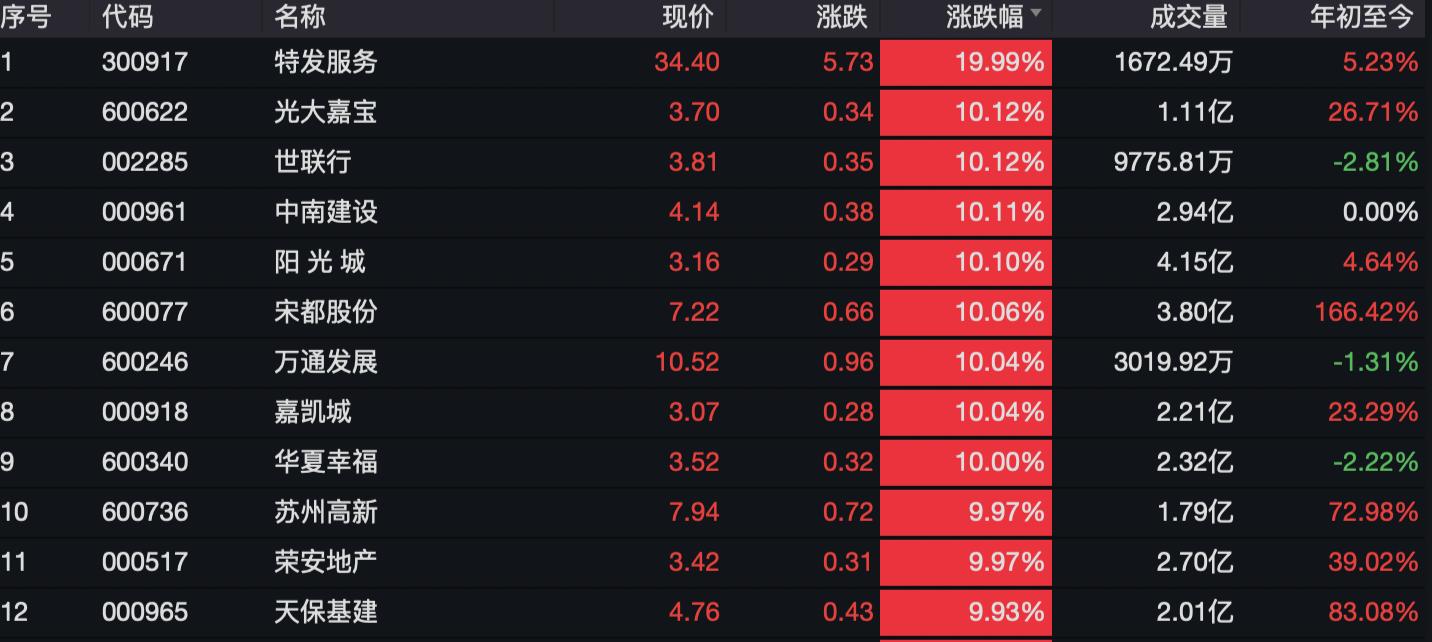
Task: Click the 苏州高新 stock name
Action: coord(326,512)
